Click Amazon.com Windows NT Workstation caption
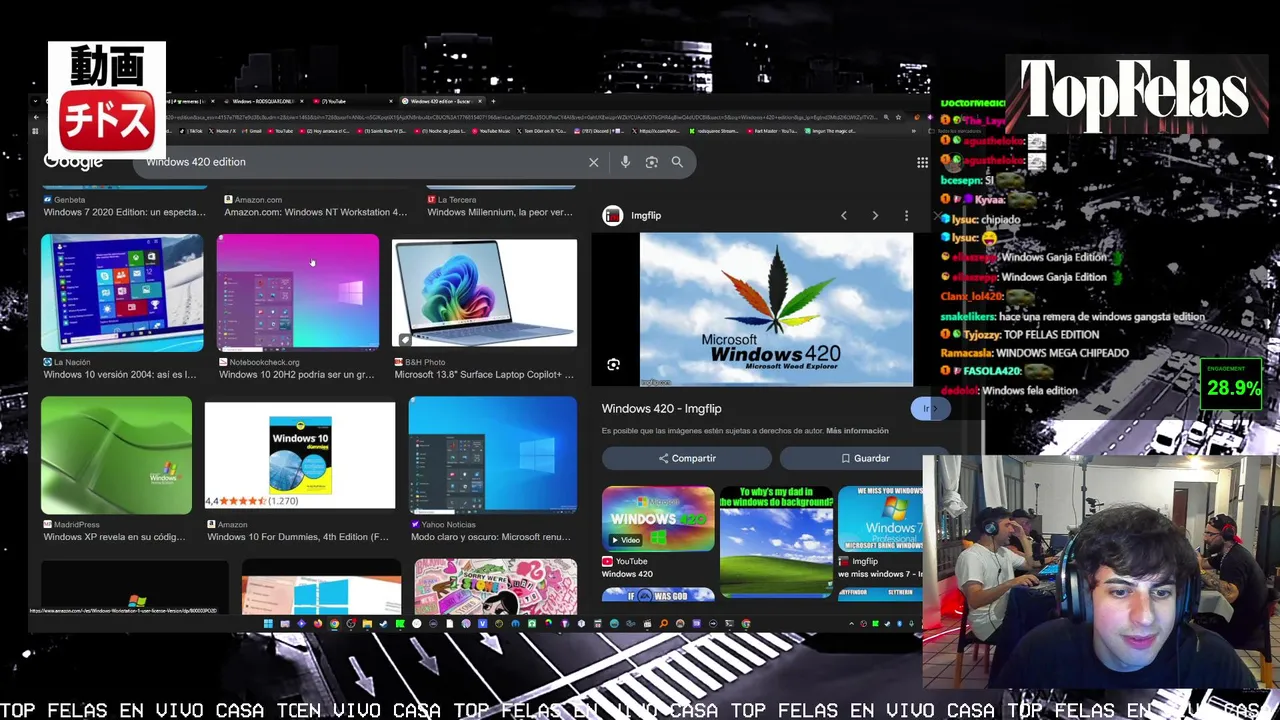The width and height of the screenshot is (1280, 720). click(315, 212)
